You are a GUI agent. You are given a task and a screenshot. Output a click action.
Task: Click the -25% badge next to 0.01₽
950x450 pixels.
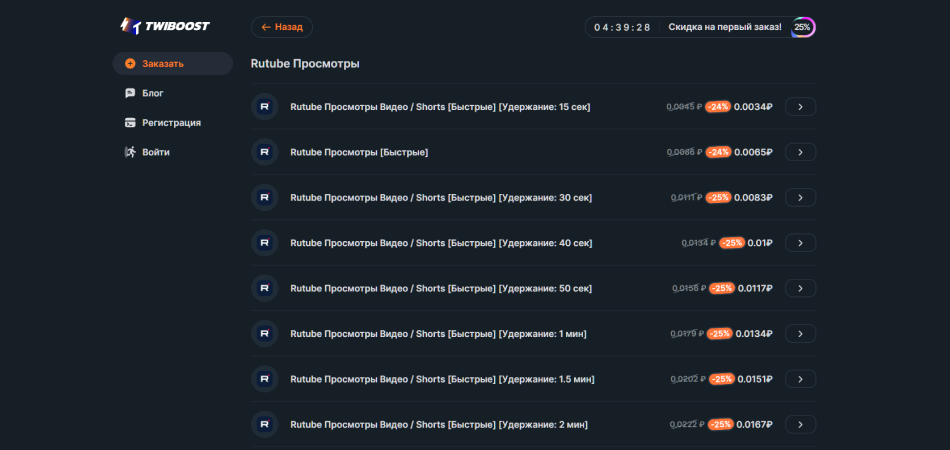coord(732,243)
